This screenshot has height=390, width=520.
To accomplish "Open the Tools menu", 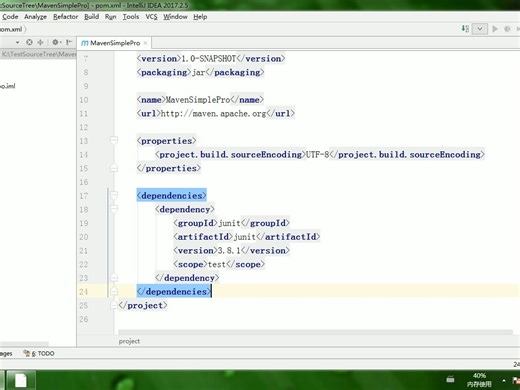I will coord(131,17).
